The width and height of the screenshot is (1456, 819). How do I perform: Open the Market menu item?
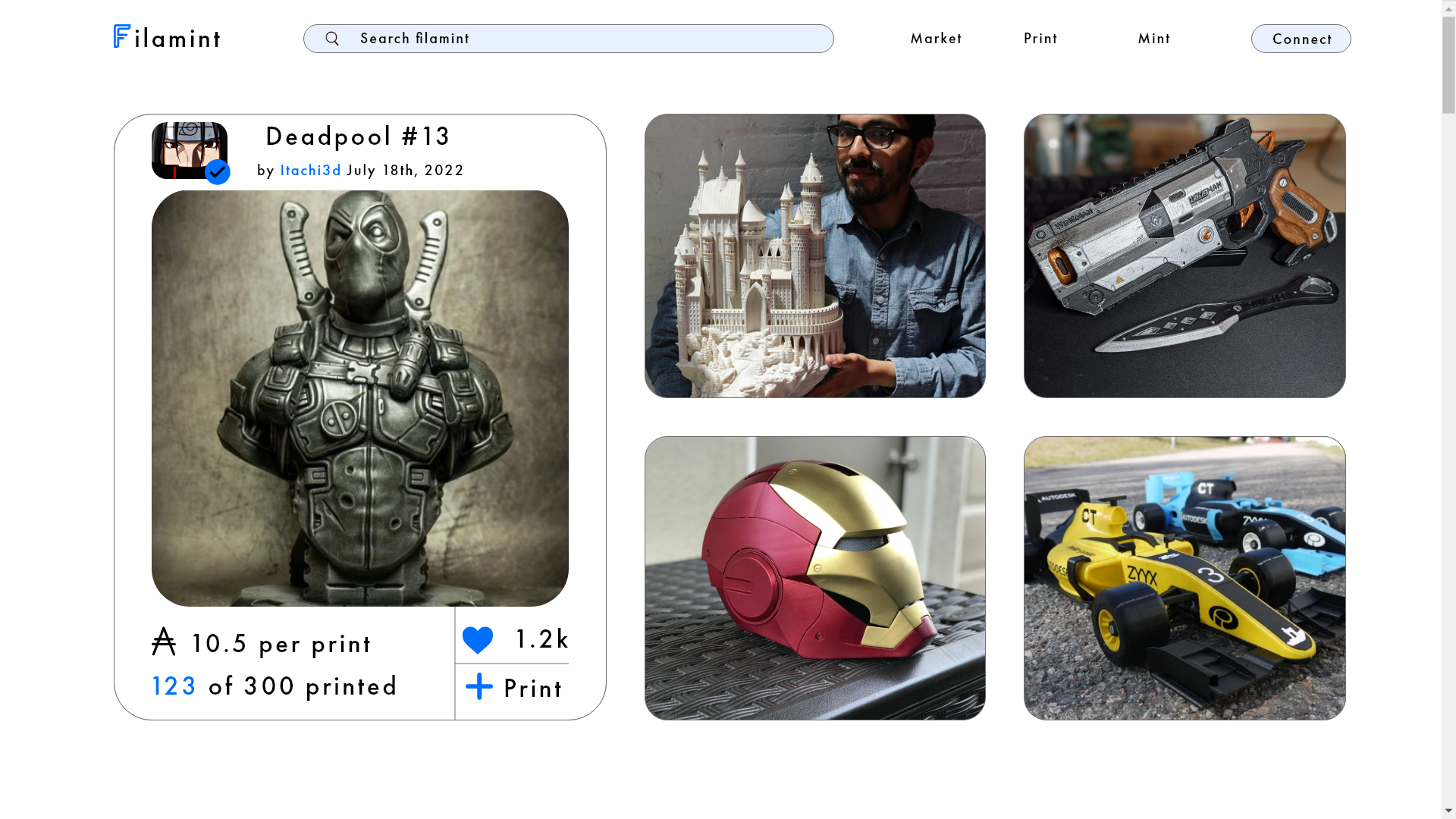pyautogui.click(x=936, y=39)
